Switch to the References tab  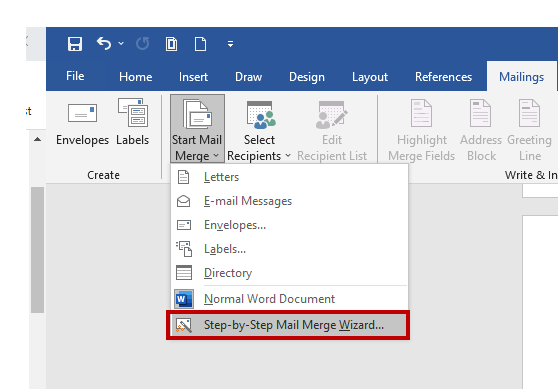443,77
